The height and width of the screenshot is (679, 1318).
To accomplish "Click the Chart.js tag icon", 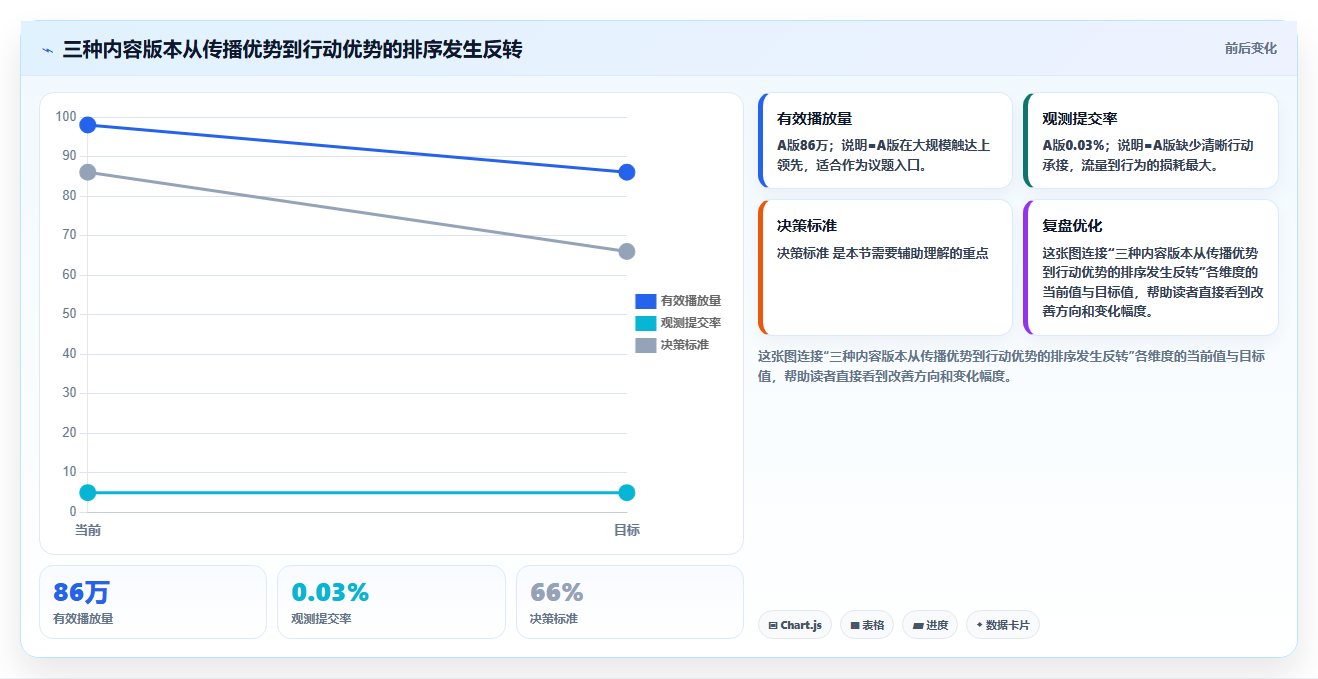I will pos(773,626).
